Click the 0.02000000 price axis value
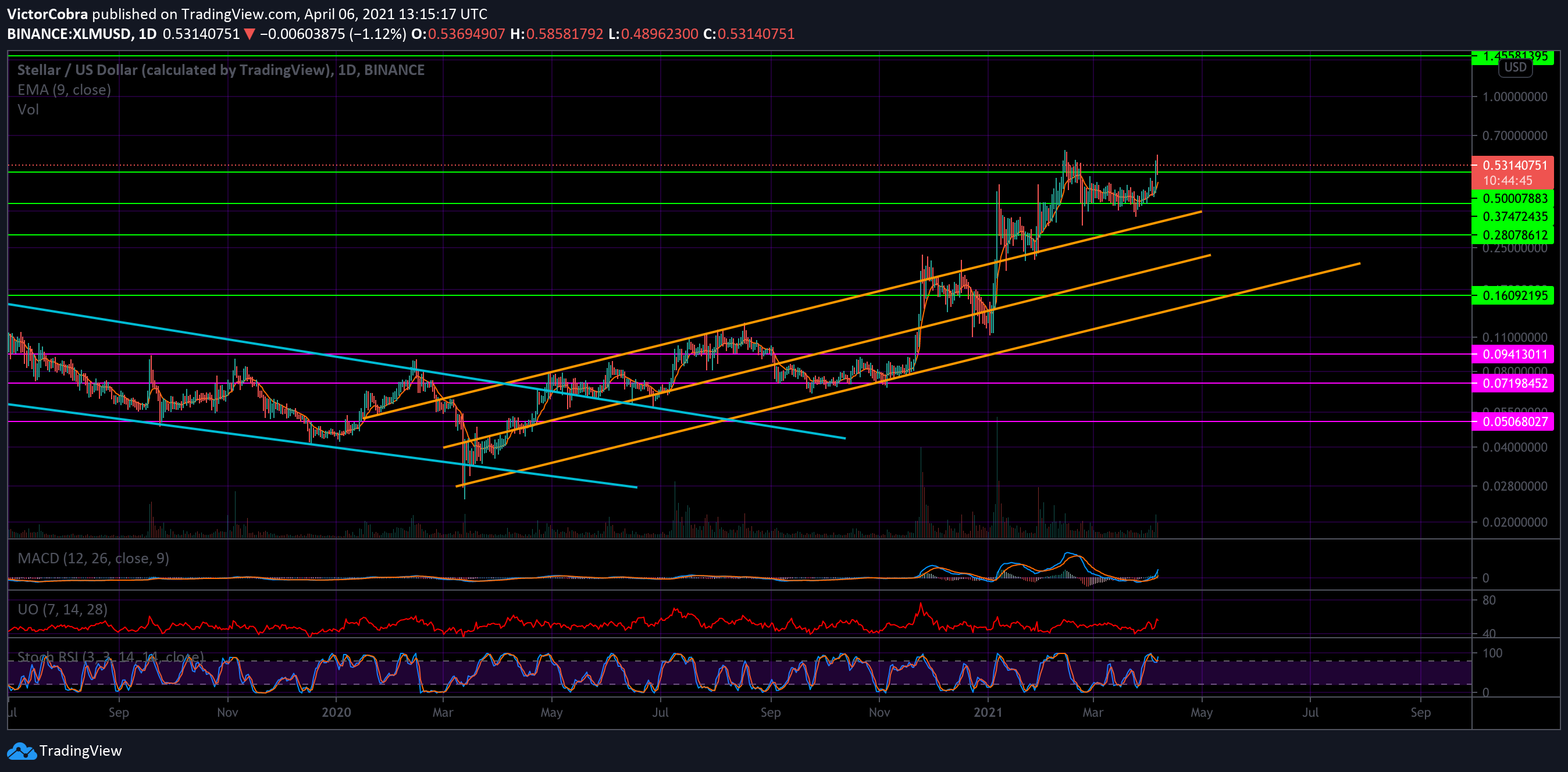Image resolution: width=1568 pixels, height=772 pixels. coord(1514,522)
